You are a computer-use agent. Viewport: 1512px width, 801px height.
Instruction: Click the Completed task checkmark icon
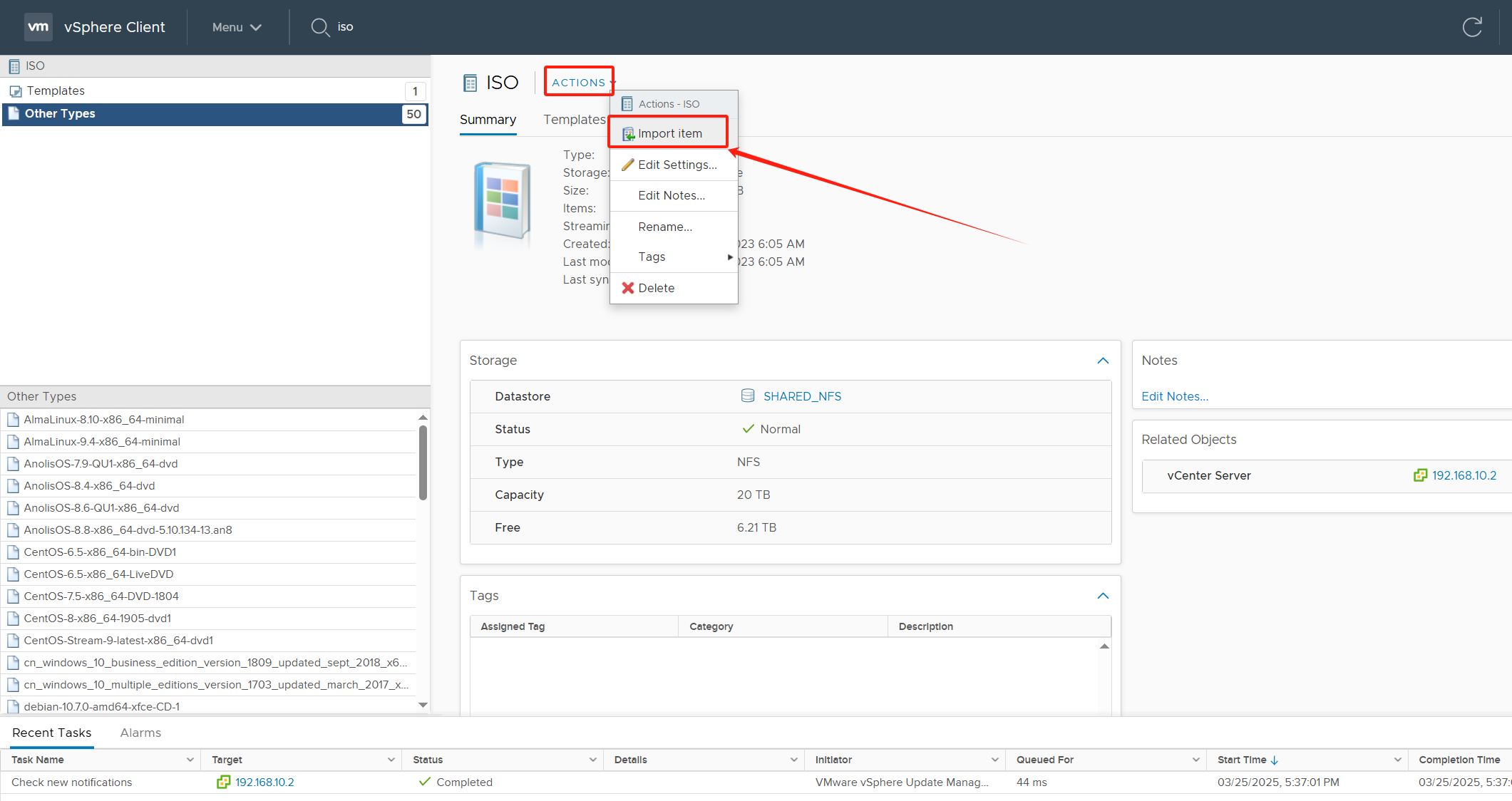pyautogui.click(x=425, y=782)
